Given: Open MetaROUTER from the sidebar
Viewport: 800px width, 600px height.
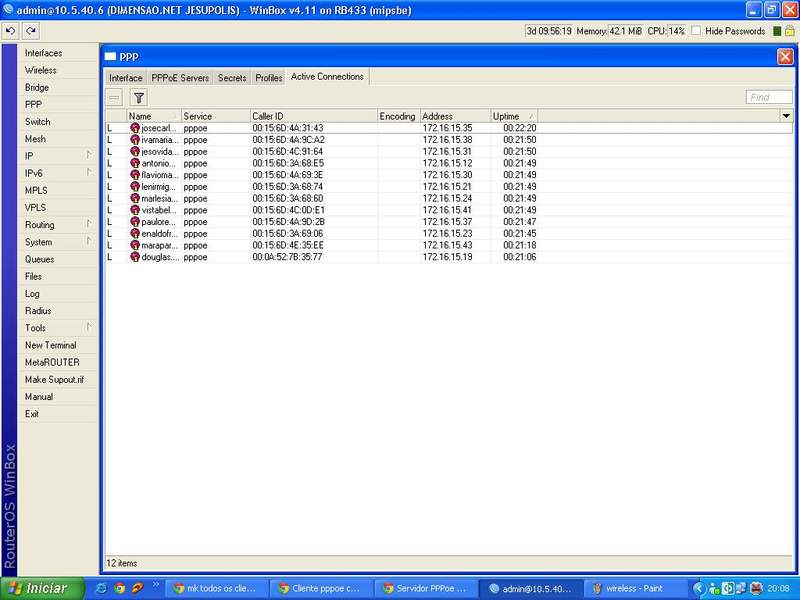Looking at the screenshot, I should click(x=52, y=362).
